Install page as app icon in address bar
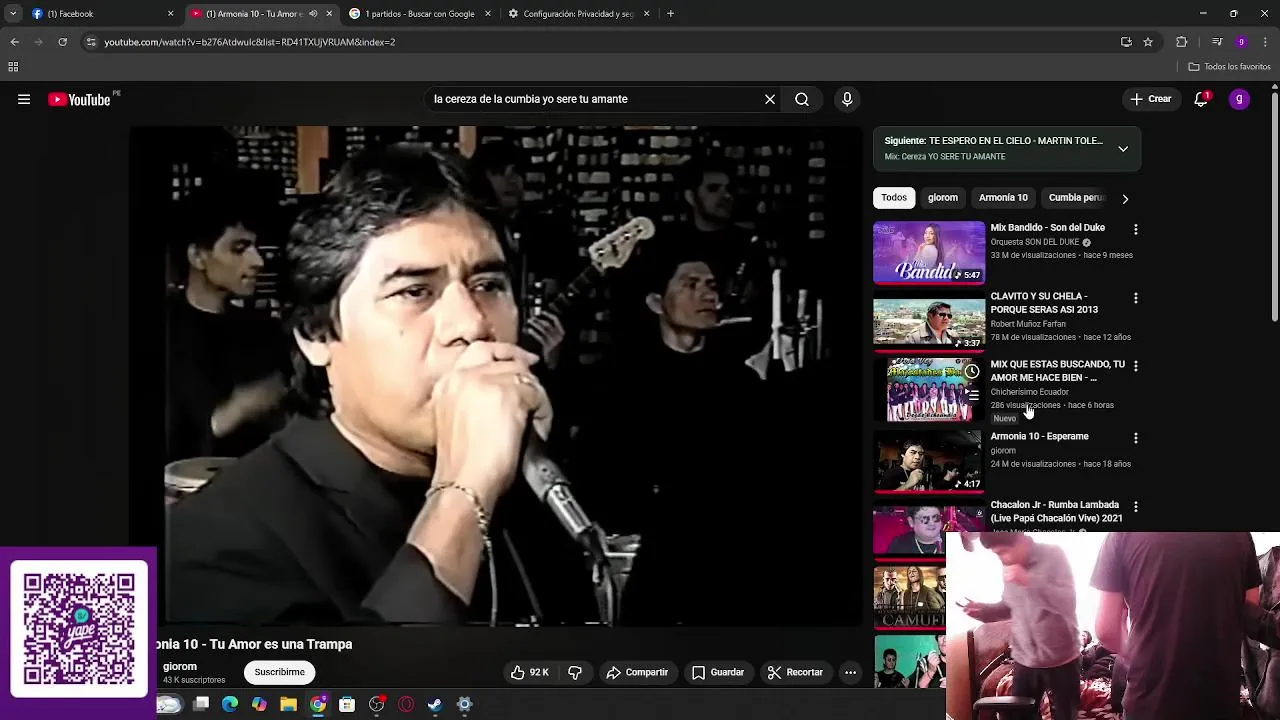Image resolution: width=1280 pixels, height=720 pixels. [1126, 42]
